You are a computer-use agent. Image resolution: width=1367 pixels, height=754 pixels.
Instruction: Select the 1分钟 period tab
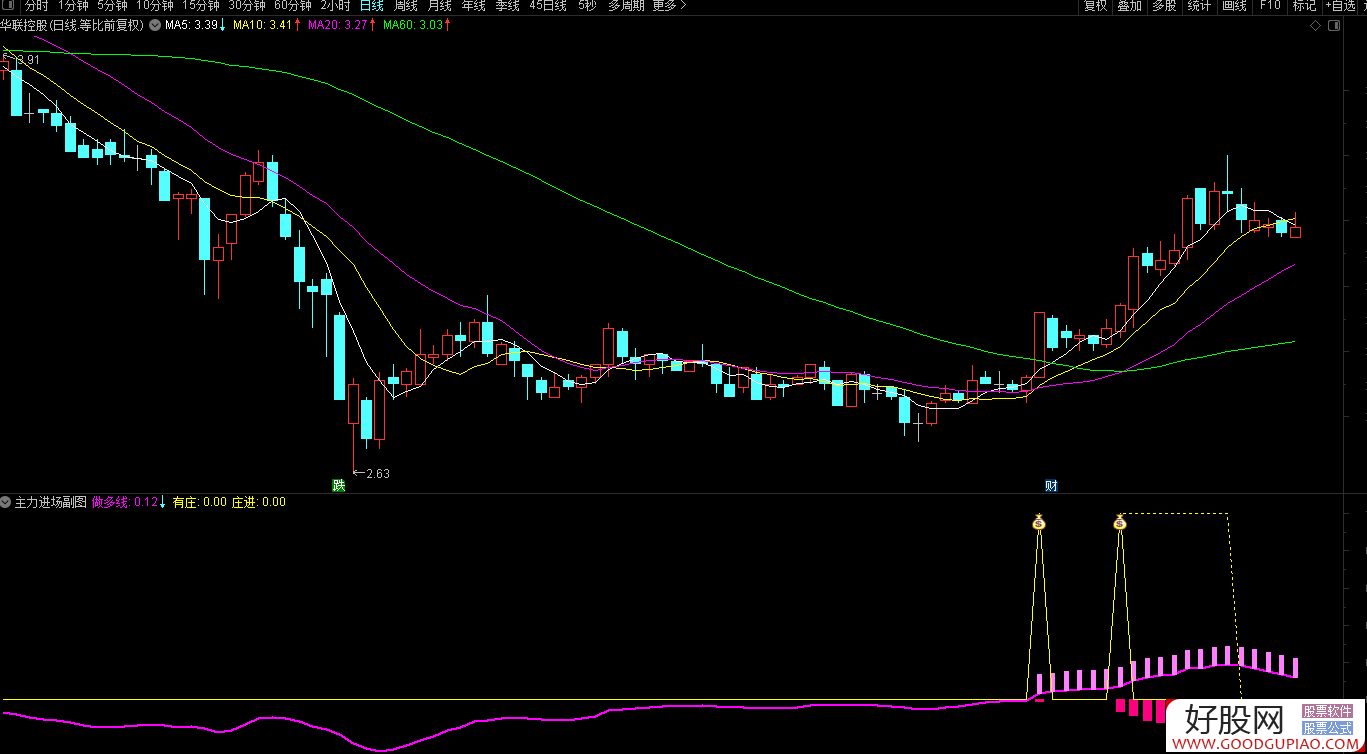tap(73, 6)
